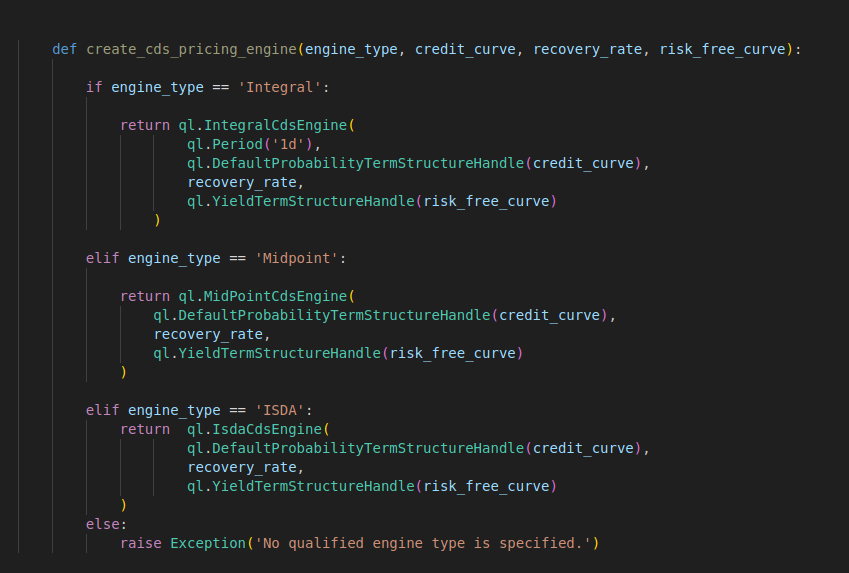Click the 'def' keyword

point(64,49)
